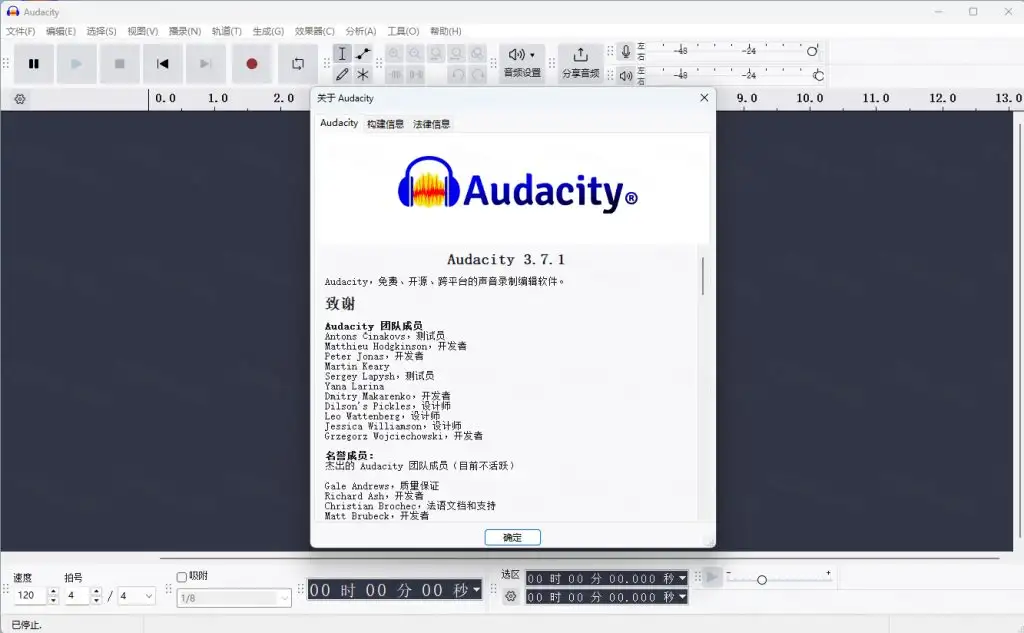Click the 9.0 mark on timeline ruler
The width and height of the screenshot is (1024, 633).
coord(747,98)
